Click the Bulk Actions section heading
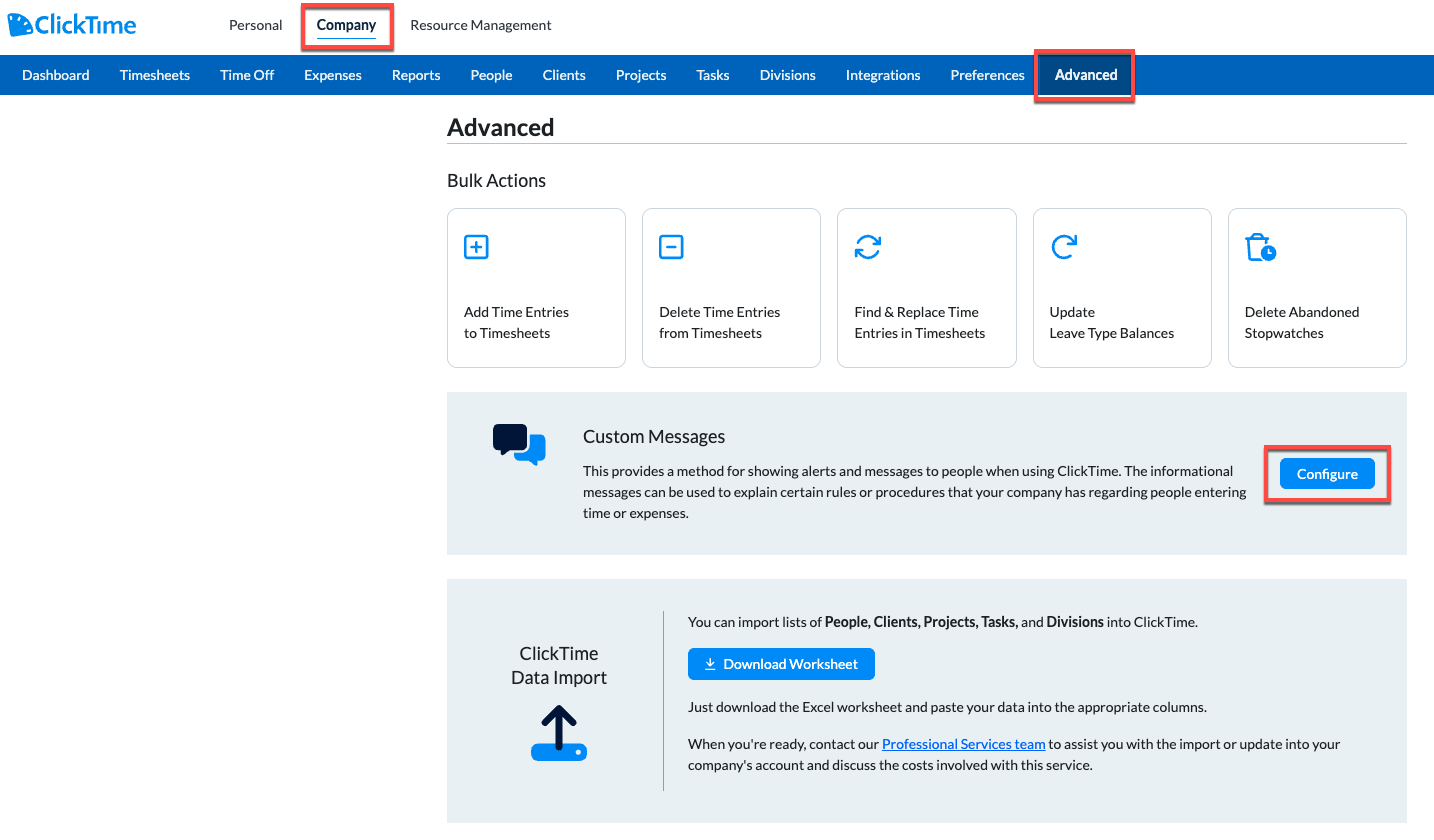1434x840 pixels. (x=497, y=181)
